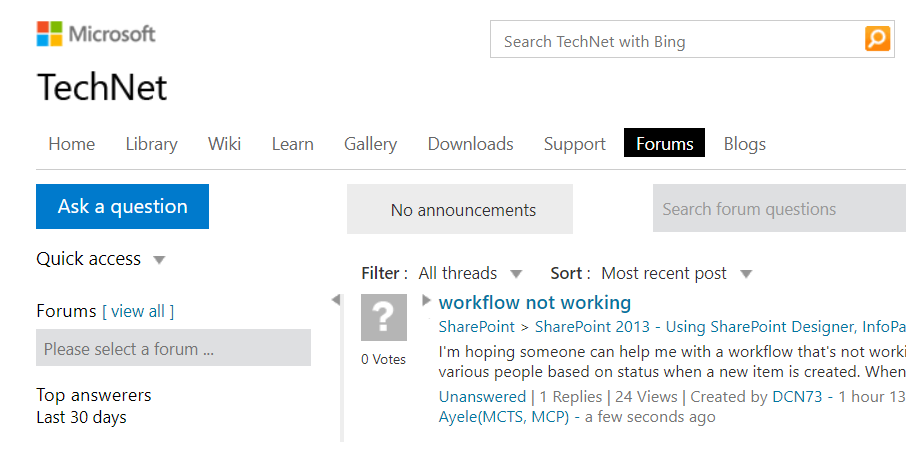906x457 pixels.
Task: Click the Ask a question button
Action: coord(122,206)
